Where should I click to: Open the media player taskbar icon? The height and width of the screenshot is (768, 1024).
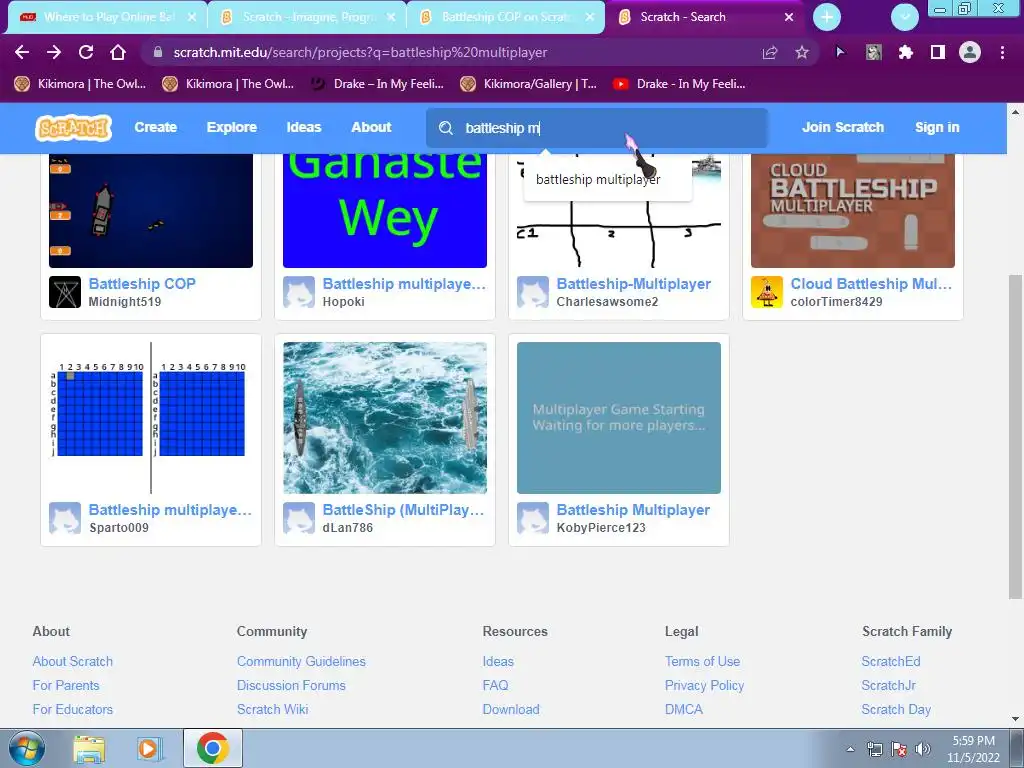coord(149,749)
